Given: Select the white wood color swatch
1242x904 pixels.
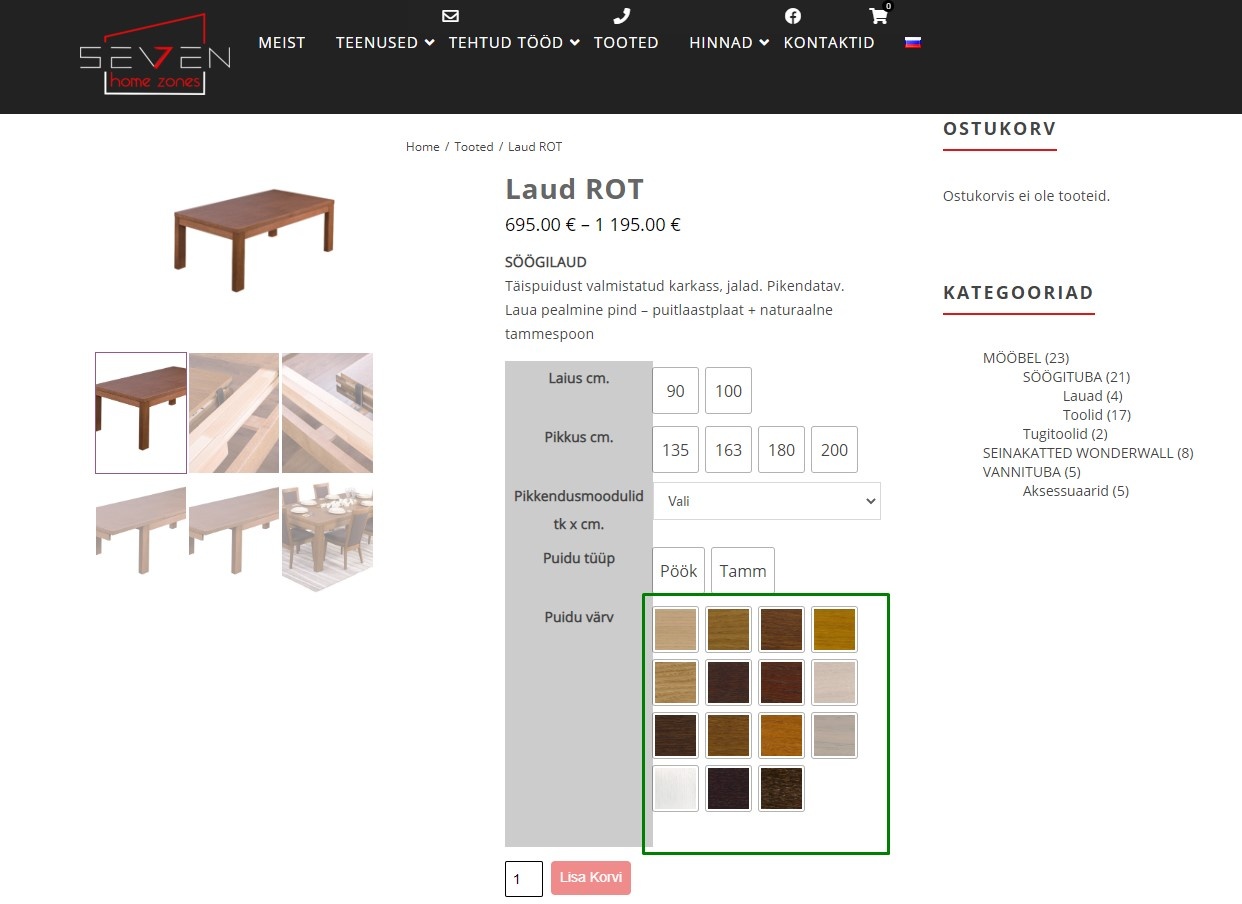Looking at the screenshot, I should (675, 788).
